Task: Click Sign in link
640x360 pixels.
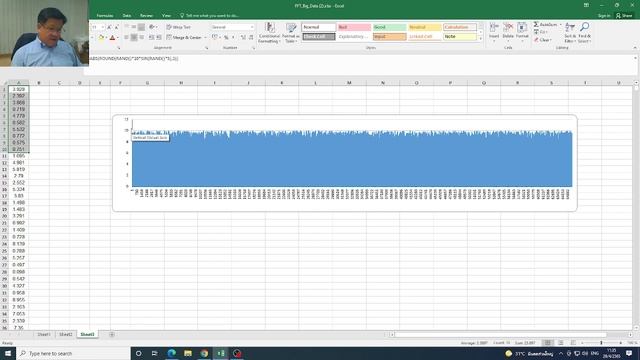Action: (604, 16)
